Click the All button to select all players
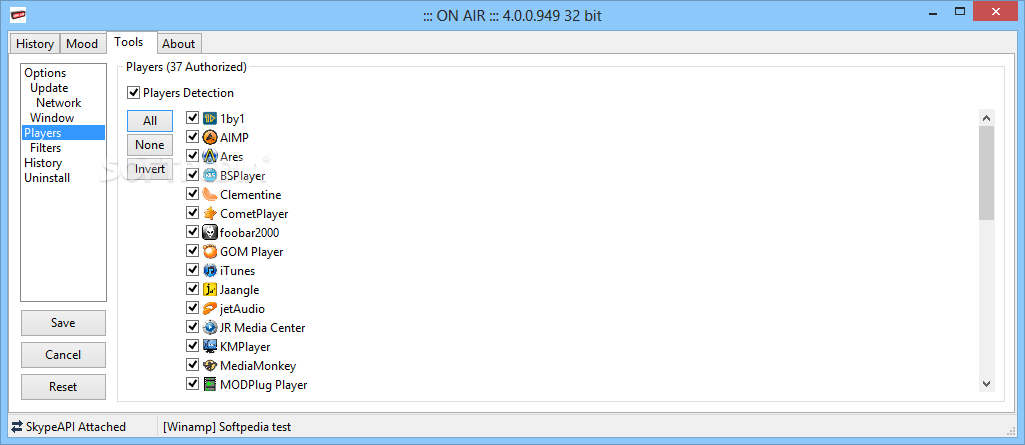1025x445 pixels. click(150, 121)
